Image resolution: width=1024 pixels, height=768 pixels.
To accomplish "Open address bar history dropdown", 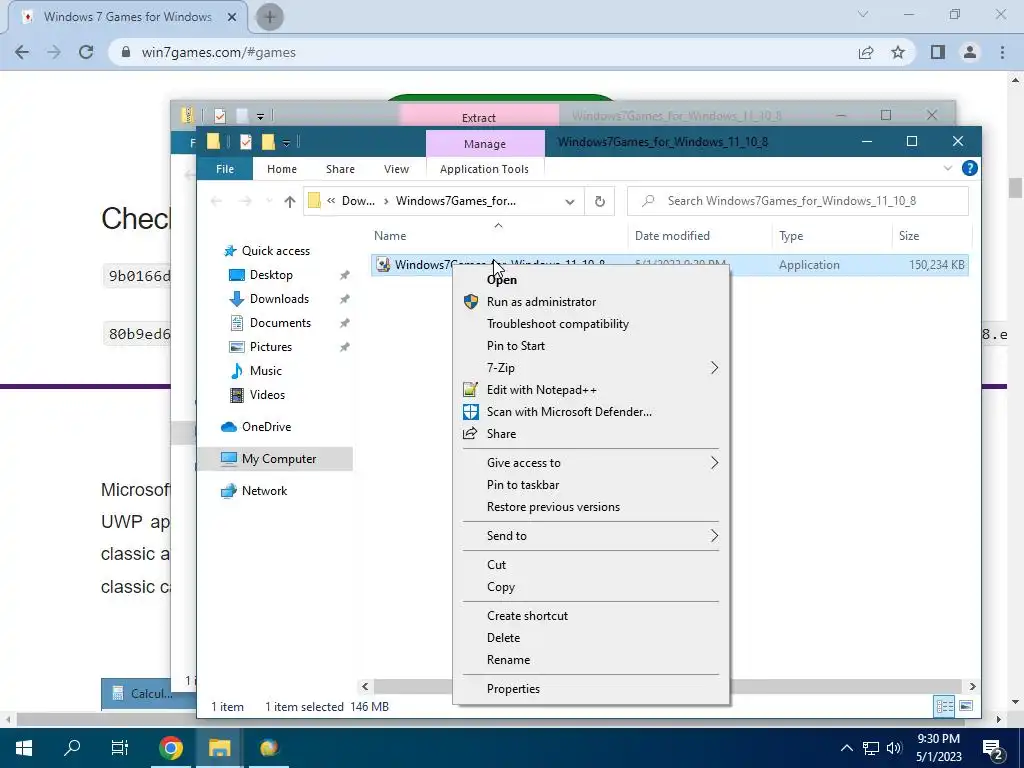I will 569,201.
